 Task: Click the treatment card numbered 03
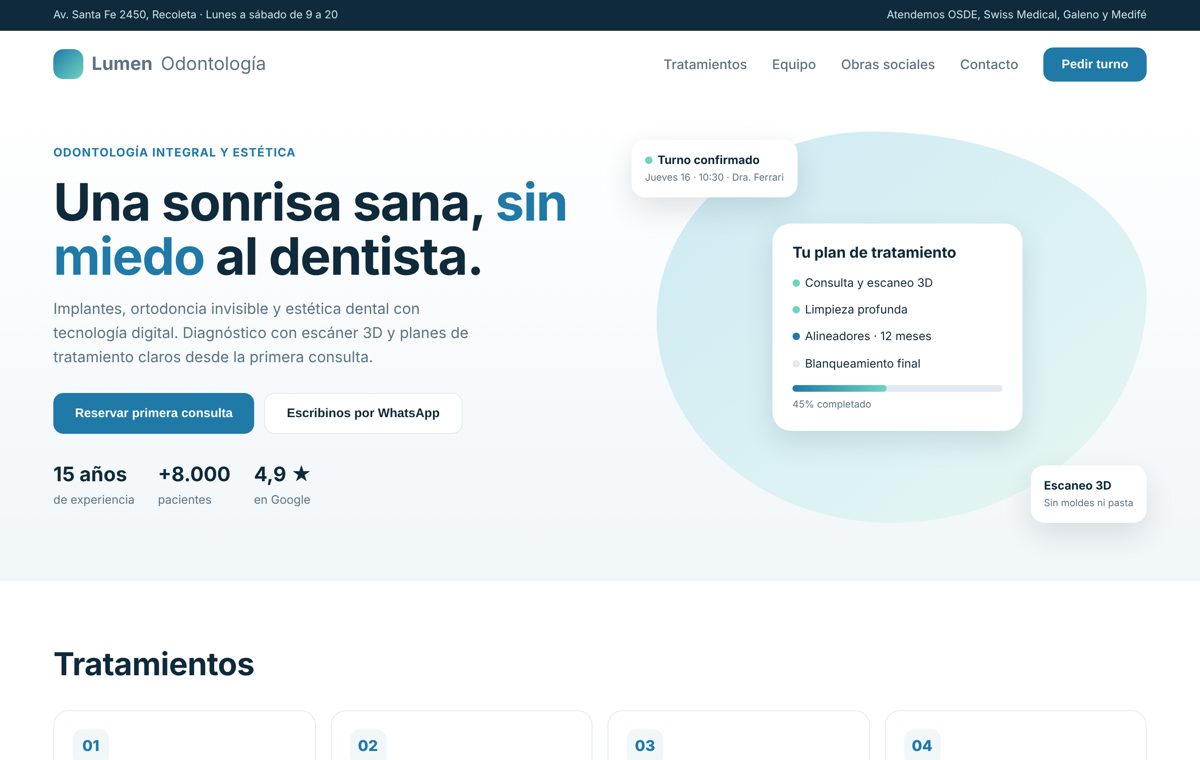738,736
